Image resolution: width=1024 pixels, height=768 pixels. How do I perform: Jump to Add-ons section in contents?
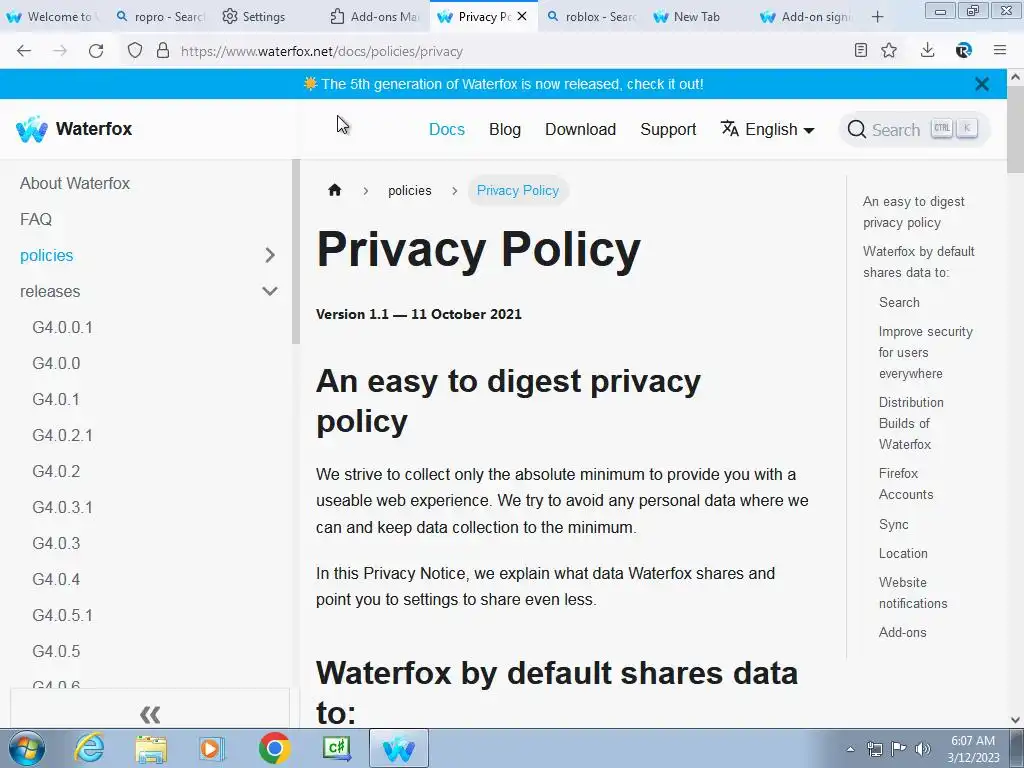tap(903, 632)
